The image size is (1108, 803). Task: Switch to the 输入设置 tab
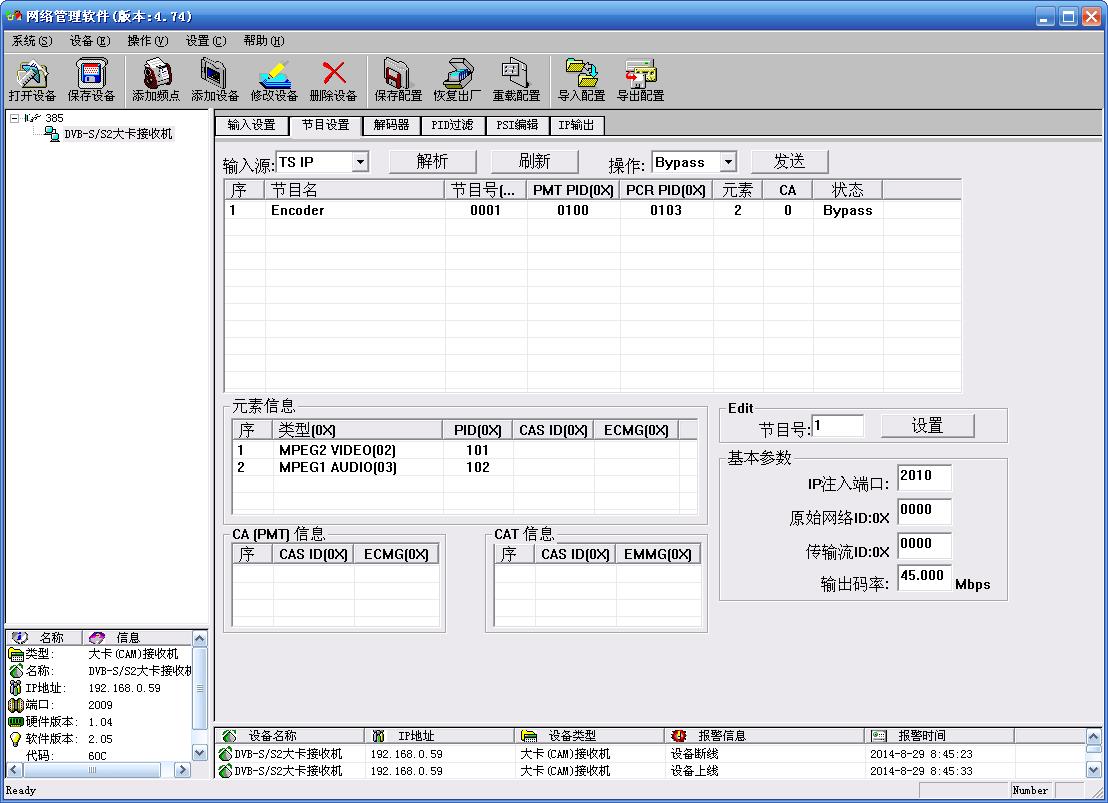coord(252,126)
